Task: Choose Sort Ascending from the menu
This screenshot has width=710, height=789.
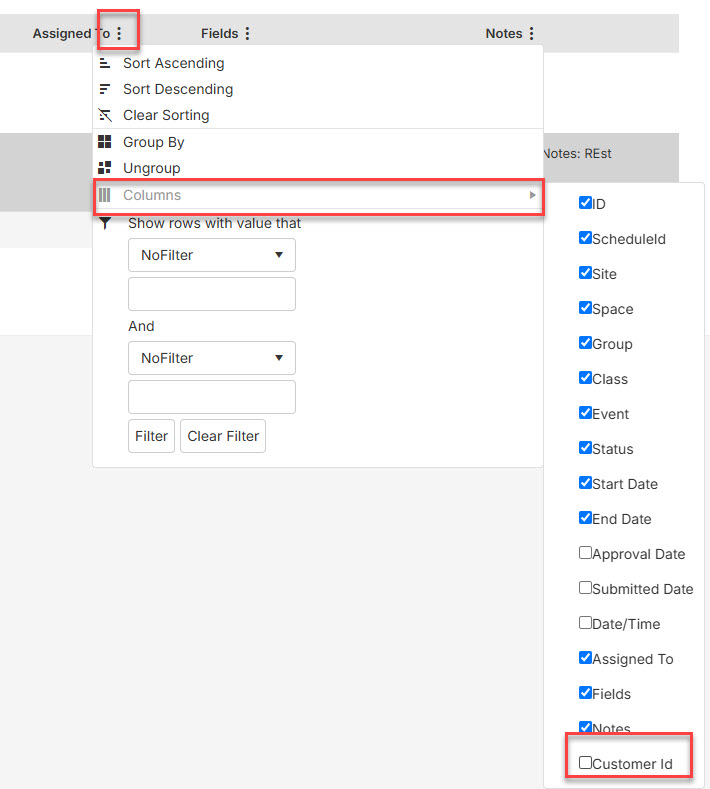Action: click(318, 63)
